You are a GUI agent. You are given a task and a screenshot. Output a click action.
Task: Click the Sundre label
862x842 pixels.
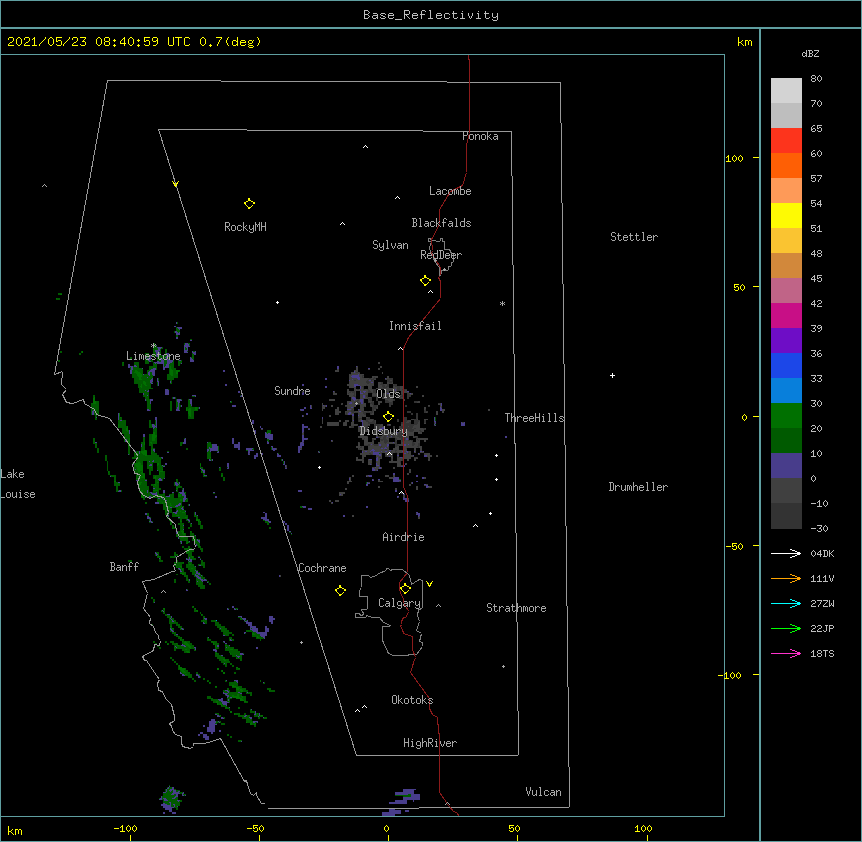(292, 391)
